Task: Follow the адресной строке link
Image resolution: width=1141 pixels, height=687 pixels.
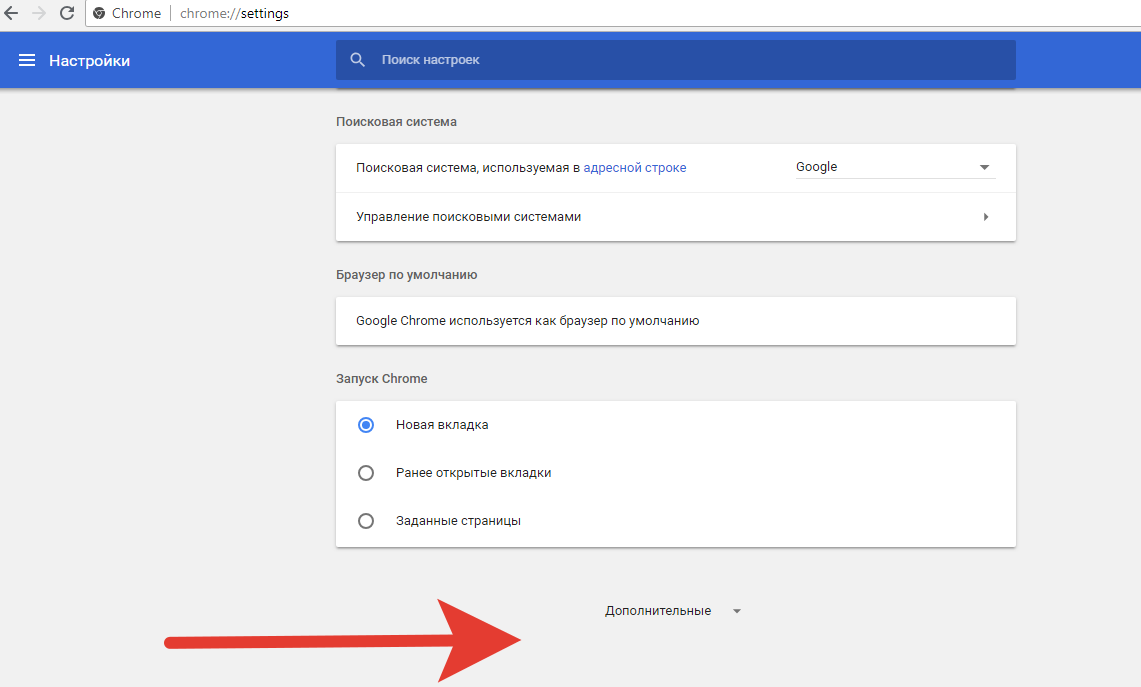Action: tap(634, 168)
